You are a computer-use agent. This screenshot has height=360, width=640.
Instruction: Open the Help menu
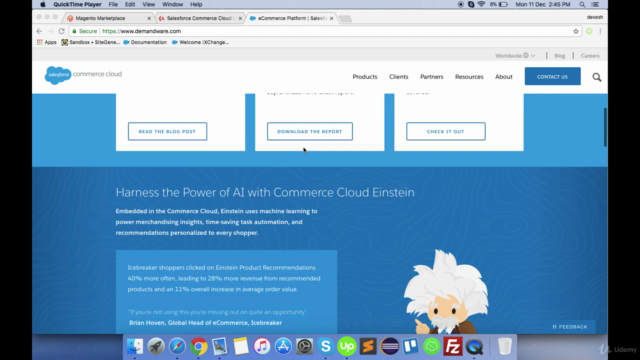[196, 4]
